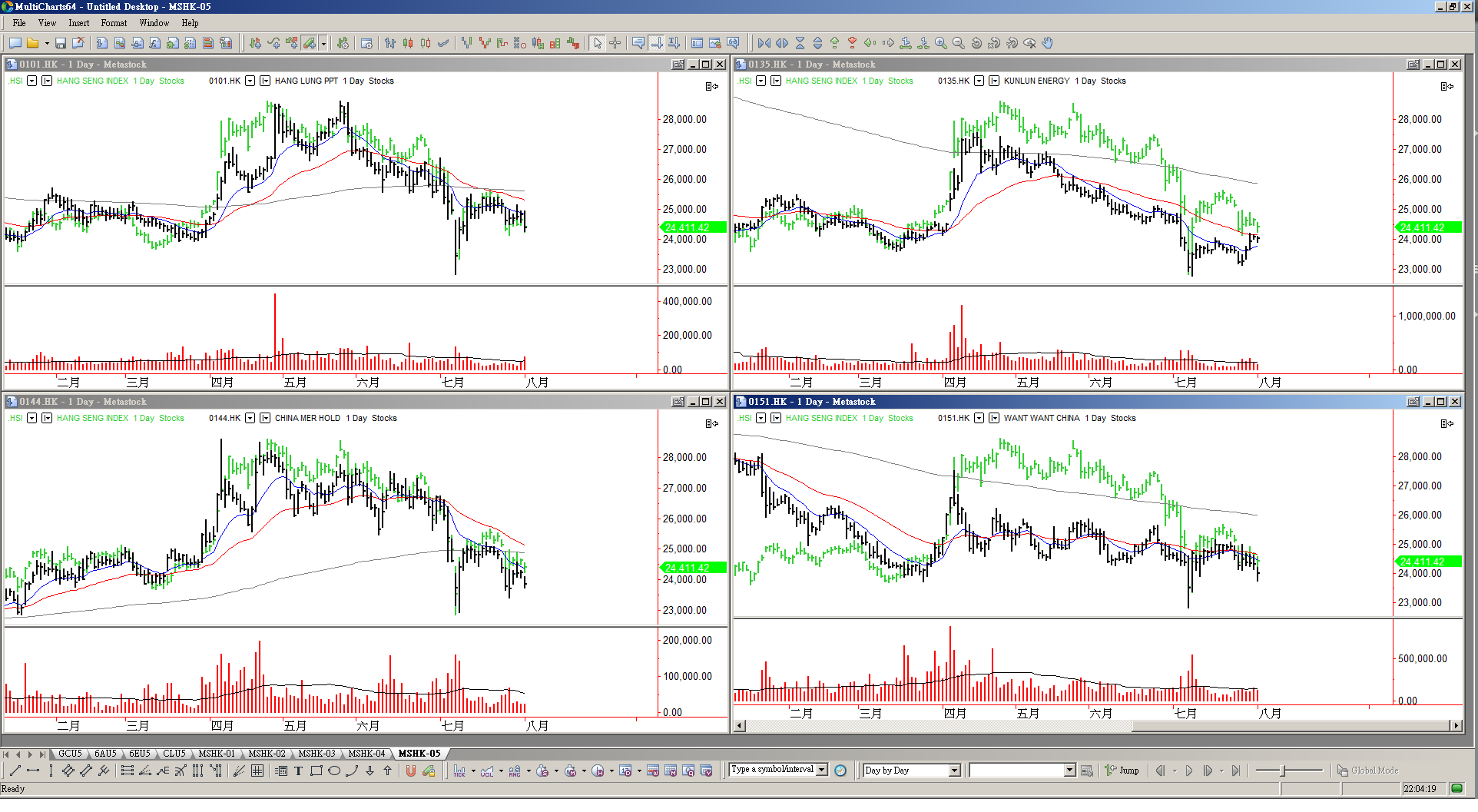1478x812 pixels.
Task: Select the hand pan tool icon
Action: coord(1047,43)
